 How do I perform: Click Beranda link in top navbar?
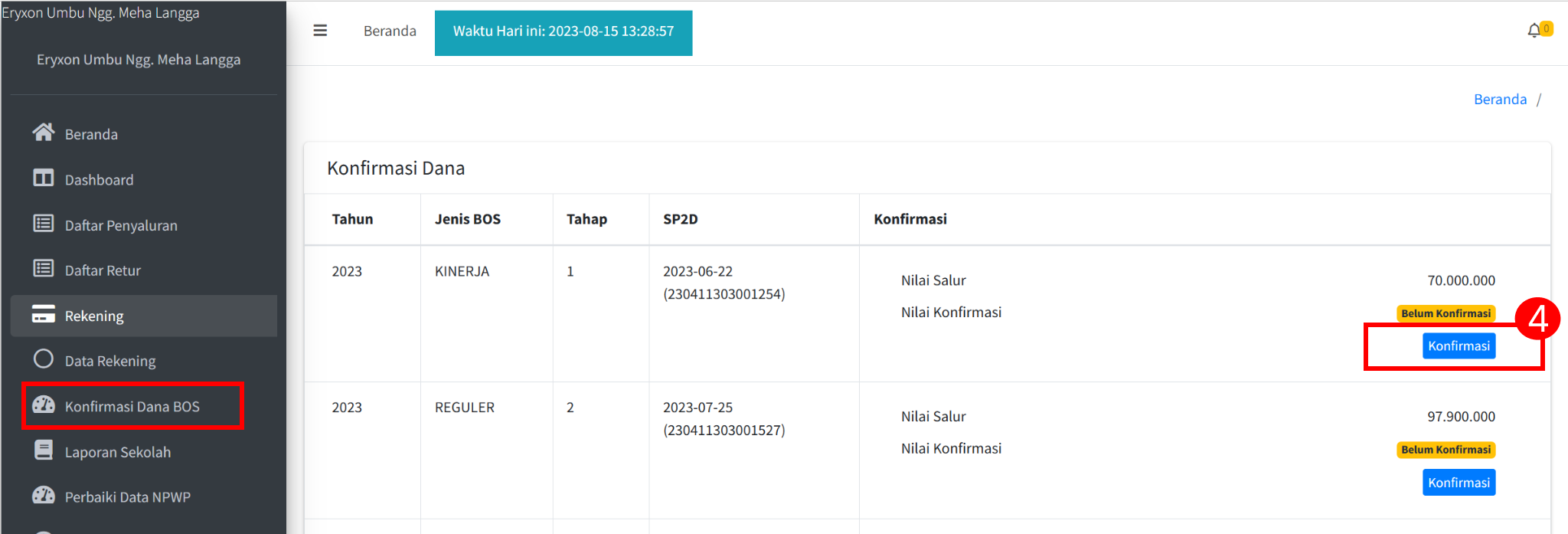[390, 31]
